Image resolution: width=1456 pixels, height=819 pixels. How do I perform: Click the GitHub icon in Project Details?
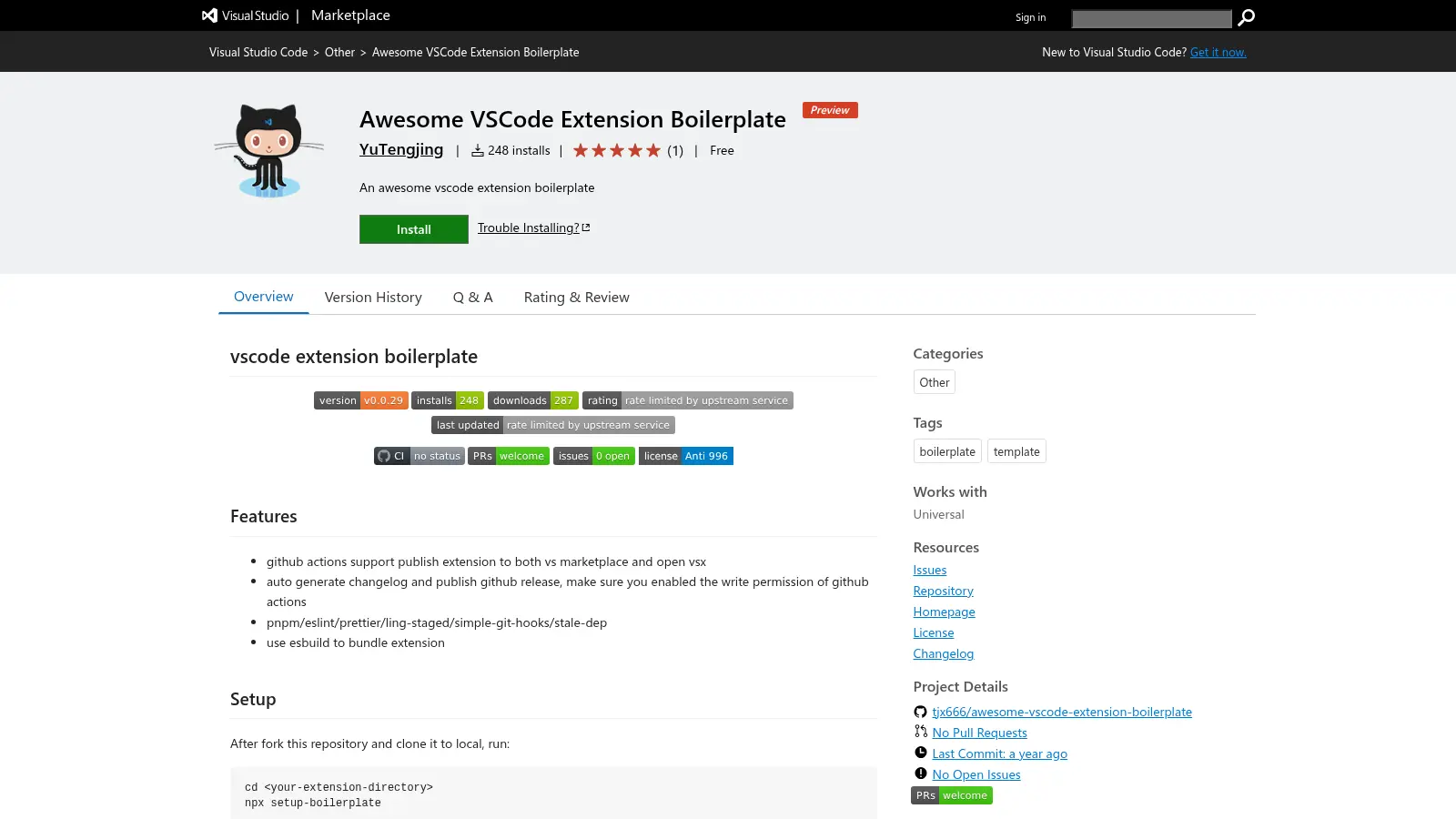[920, 712]
